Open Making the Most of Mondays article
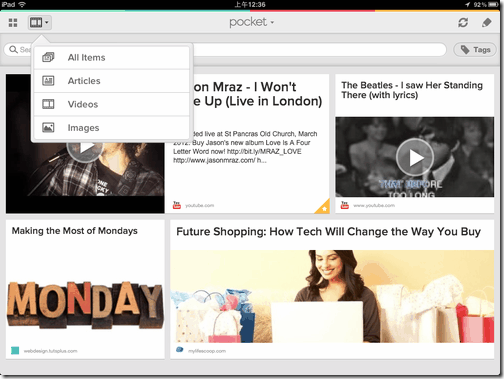The image size is (504, 379). click(75, 231)
